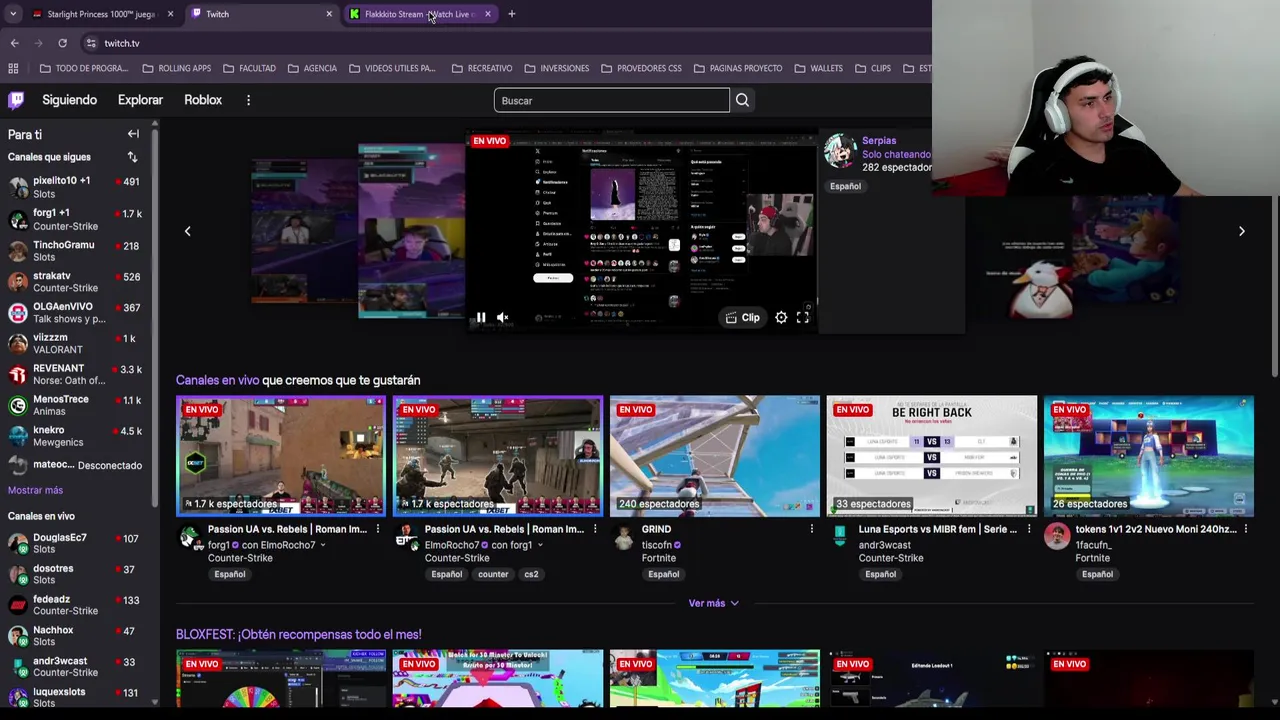Open INVERSIONES bookmarks folder
The image size is (1280, 720).
pos(556,68)
